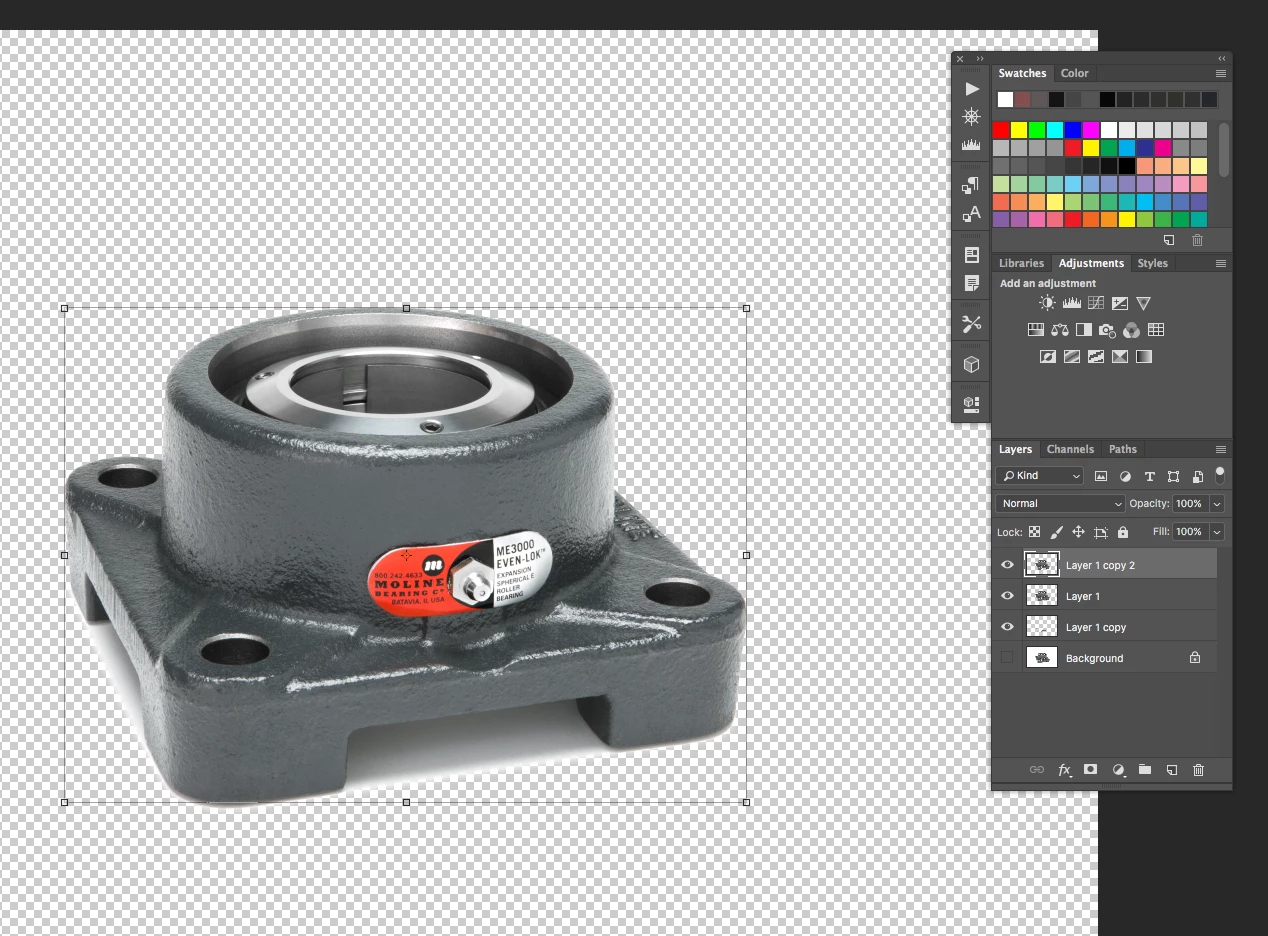Open the Navigator ship-wheel panel icon

tap(971, 117)
